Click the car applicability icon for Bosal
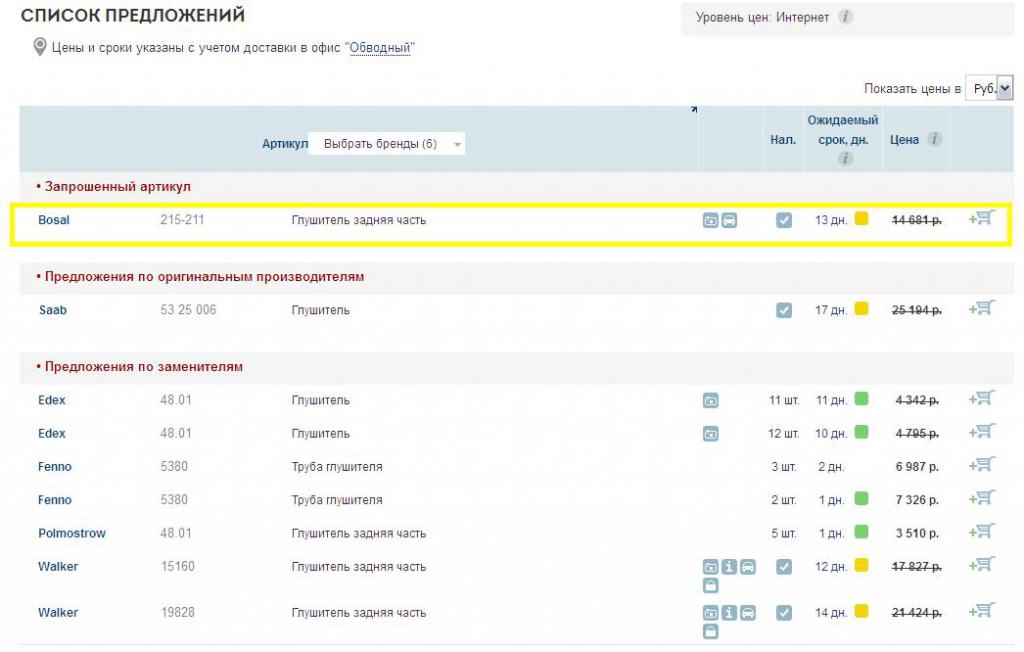 [x=730, y=220]
